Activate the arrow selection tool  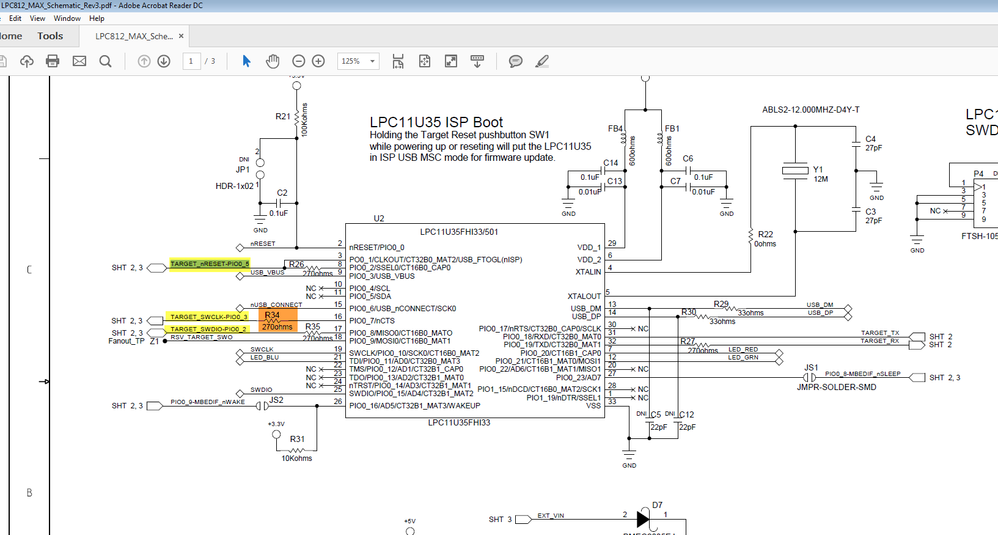246,61
